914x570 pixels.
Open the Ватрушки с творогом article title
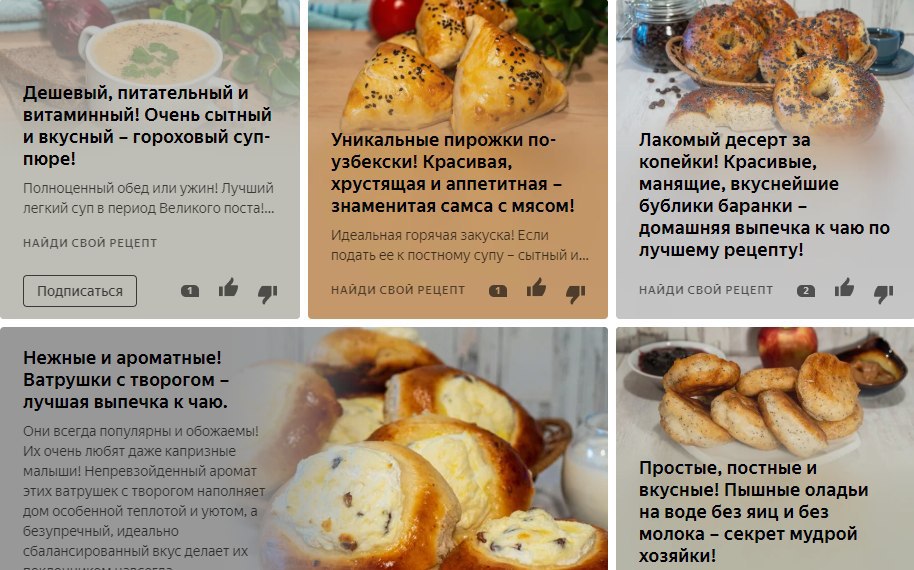point(125,379)
